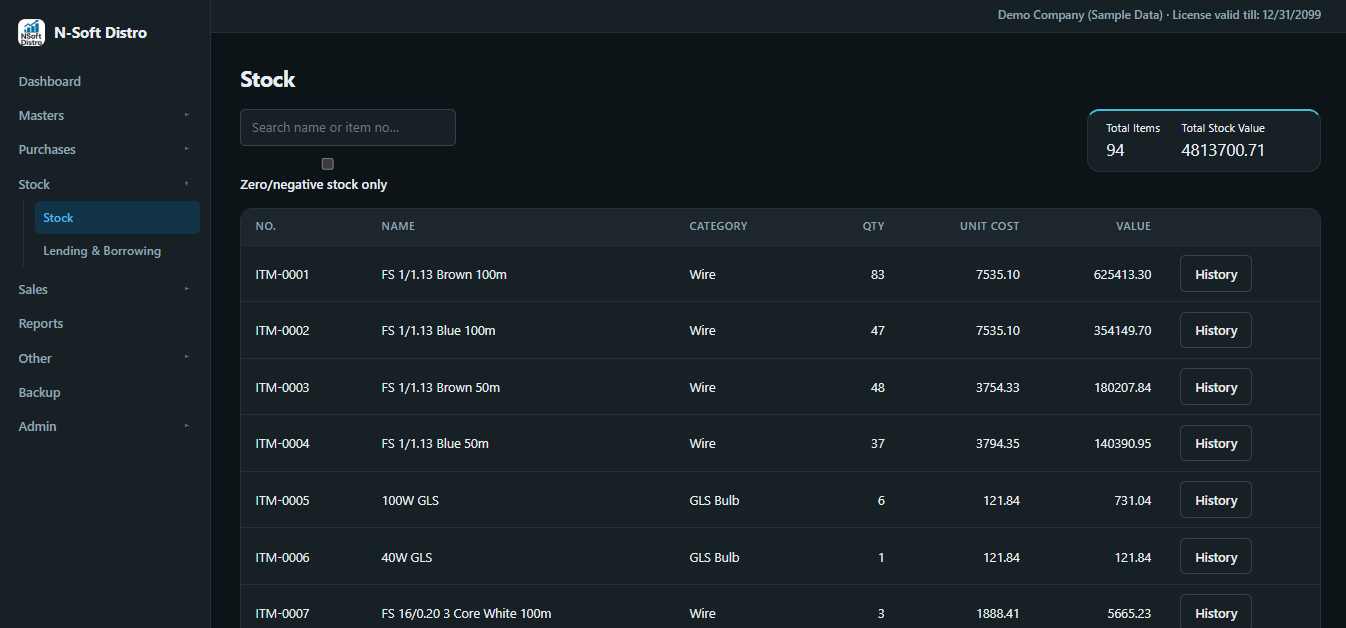Expand the Purchases menu arrow

(186, 150)
